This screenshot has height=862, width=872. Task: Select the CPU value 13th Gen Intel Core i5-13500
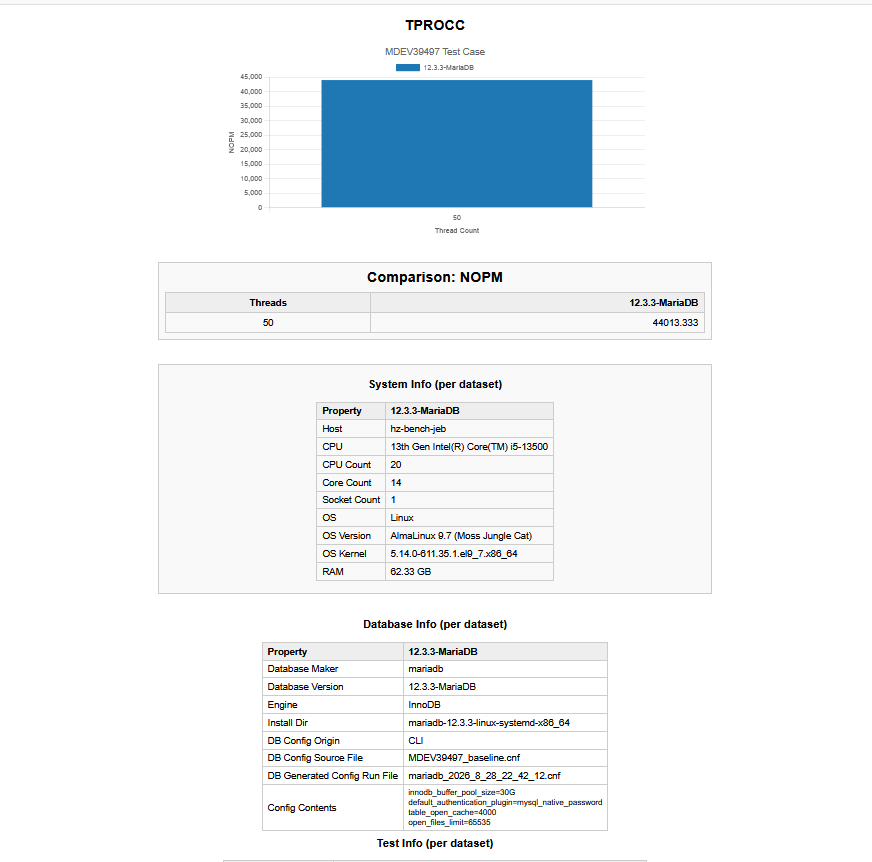[x=469, y=447]
